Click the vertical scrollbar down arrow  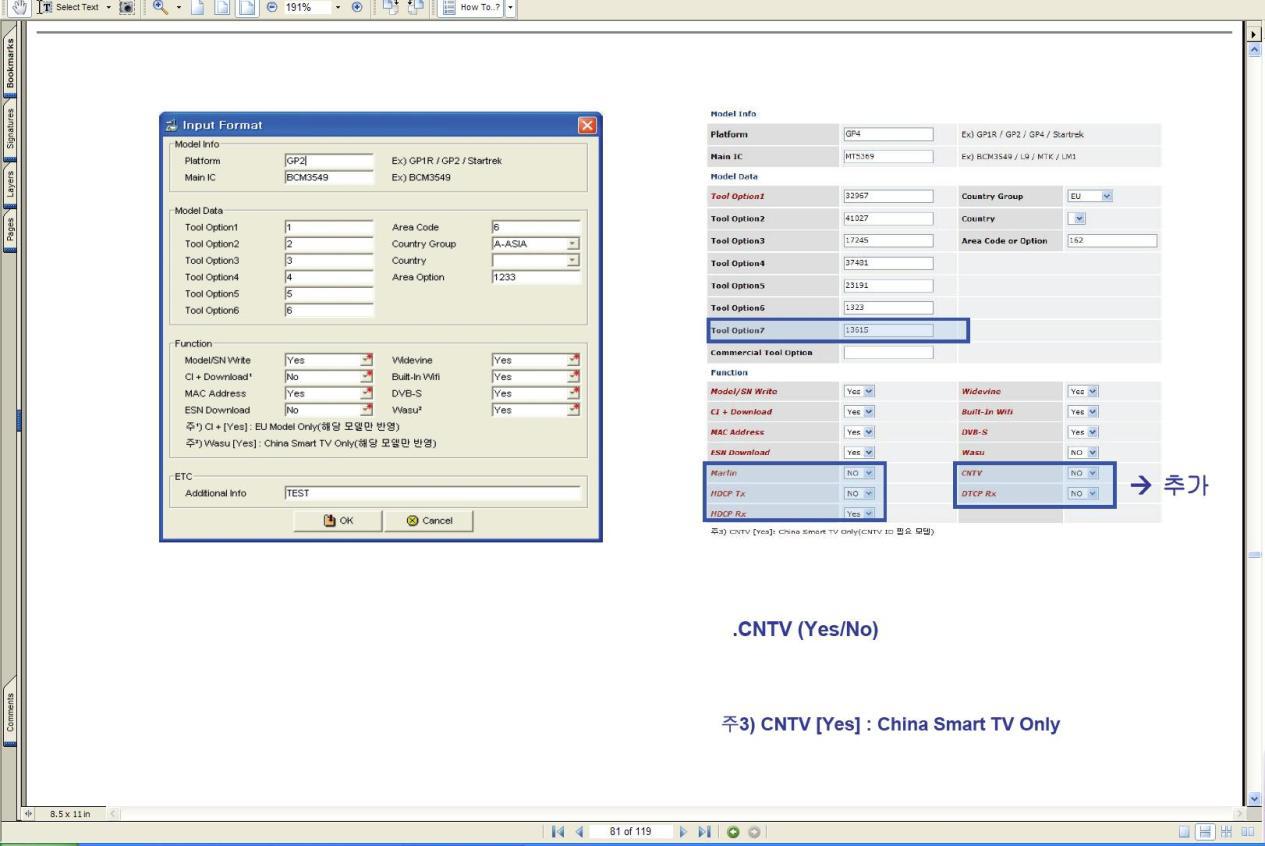(1257, 799)
